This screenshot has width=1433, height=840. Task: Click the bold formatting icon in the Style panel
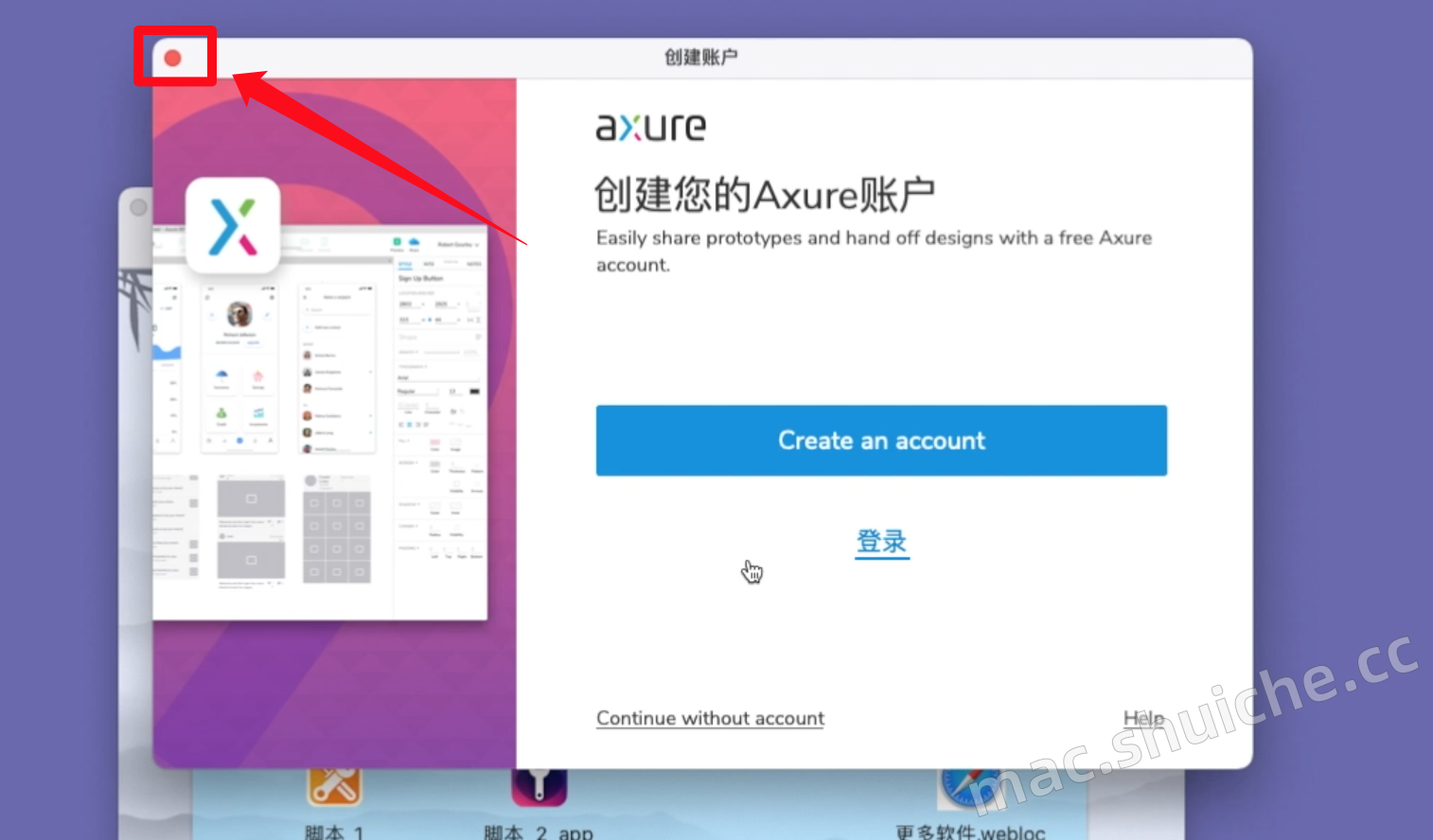(x=401, y=425)
